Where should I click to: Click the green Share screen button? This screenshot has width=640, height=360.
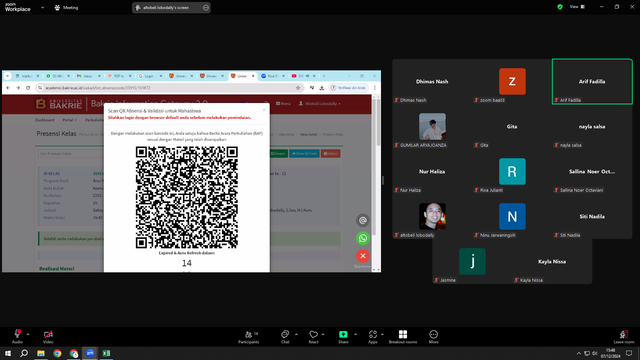343,336
